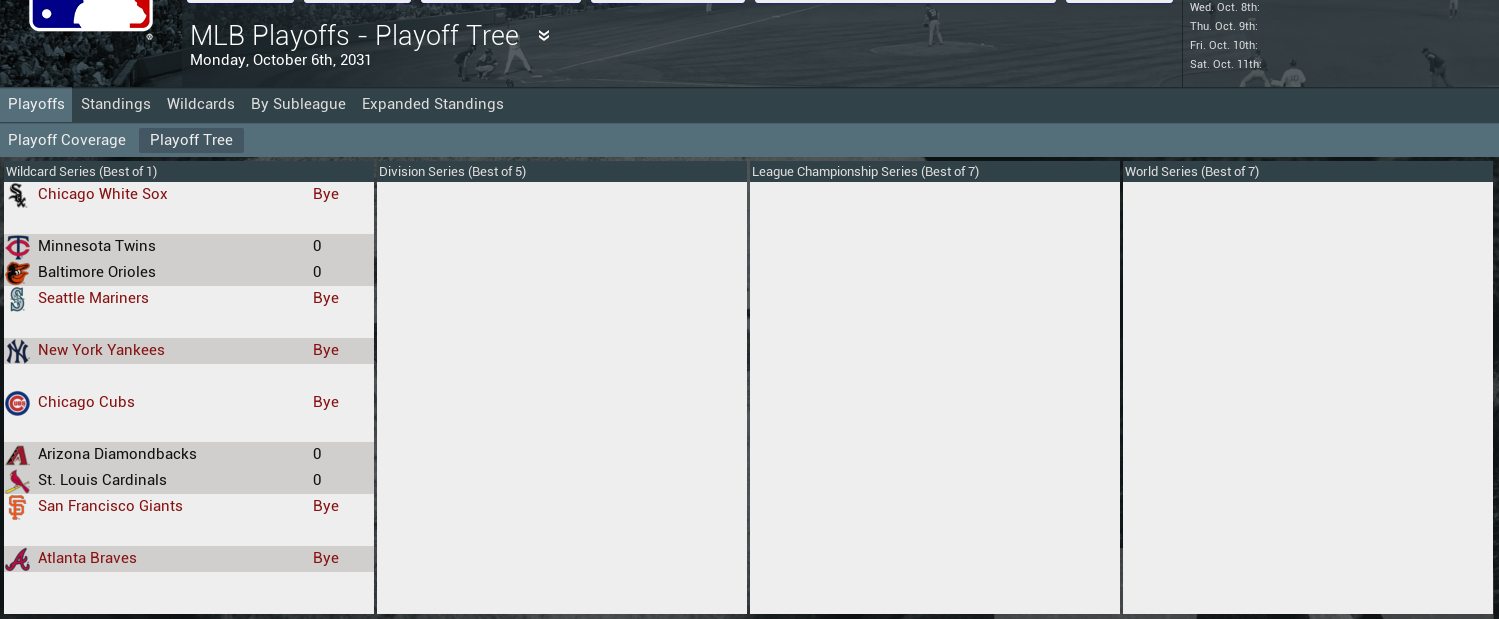Screen dimensions: 1499x619
Task: Click the Baltimore Orioles series score 0
Action: 317,272
